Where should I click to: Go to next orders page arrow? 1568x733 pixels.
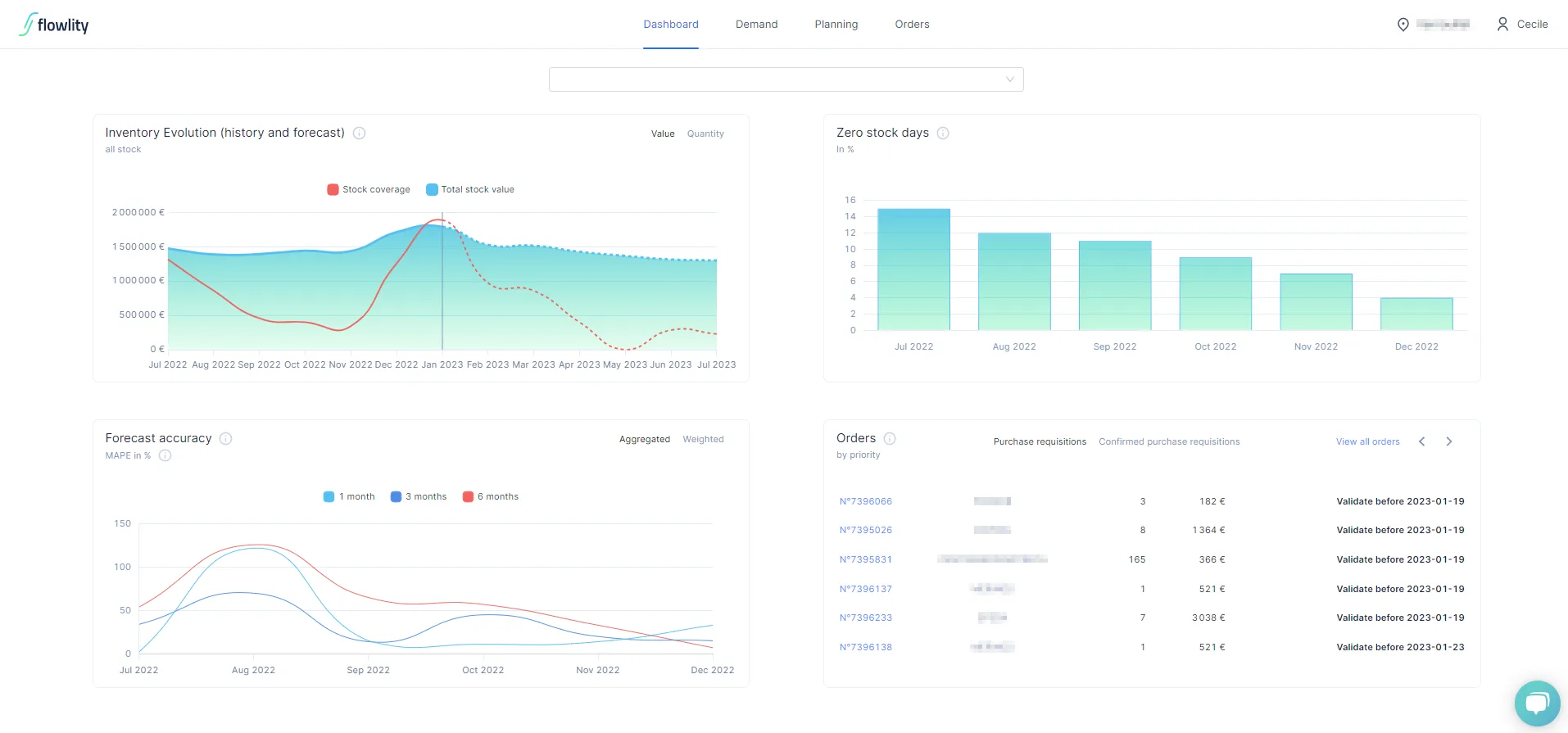click(1449, 441)
